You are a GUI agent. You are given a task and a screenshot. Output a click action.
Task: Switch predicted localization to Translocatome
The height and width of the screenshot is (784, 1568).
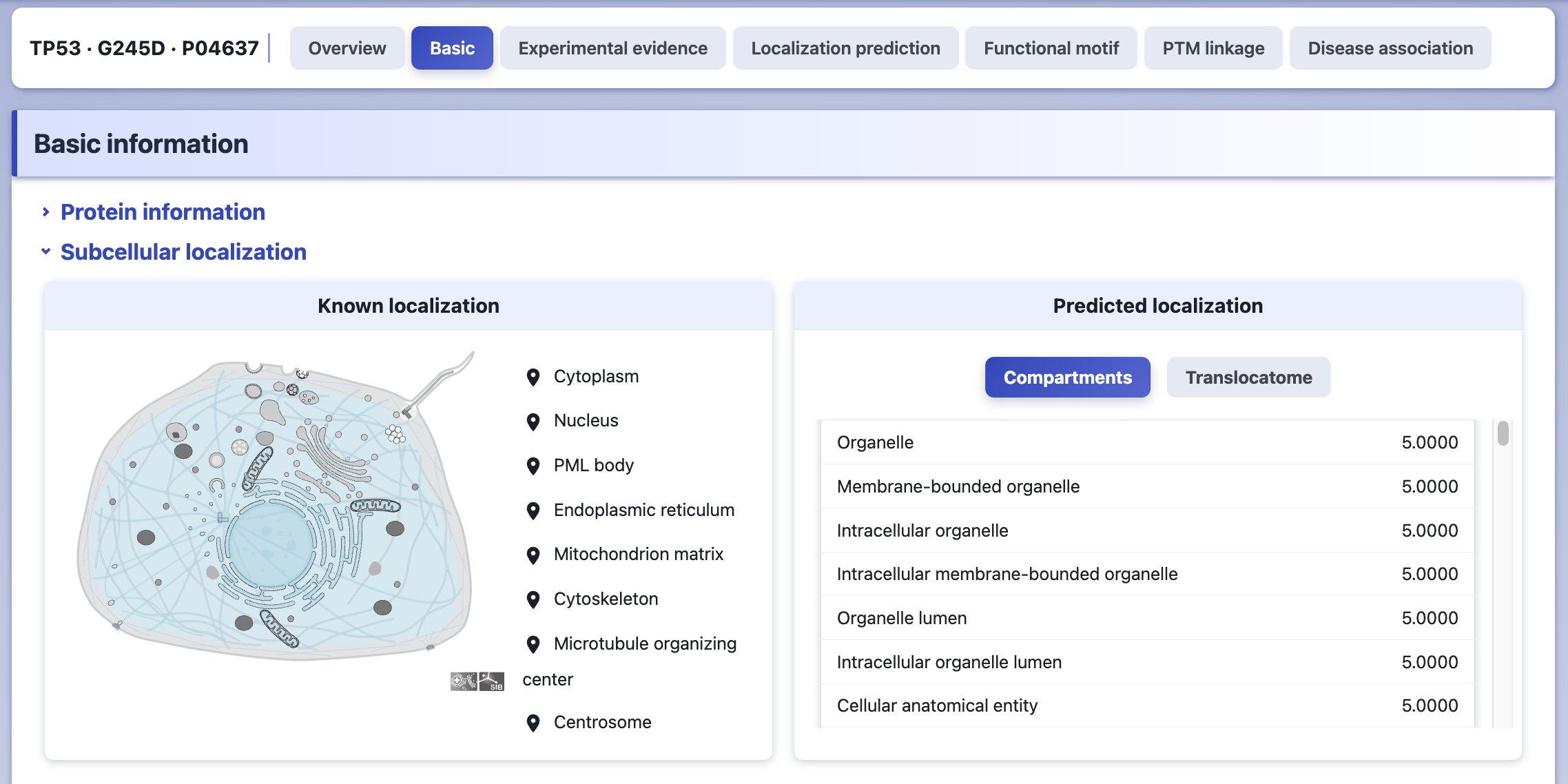[x=1248, y=378]
